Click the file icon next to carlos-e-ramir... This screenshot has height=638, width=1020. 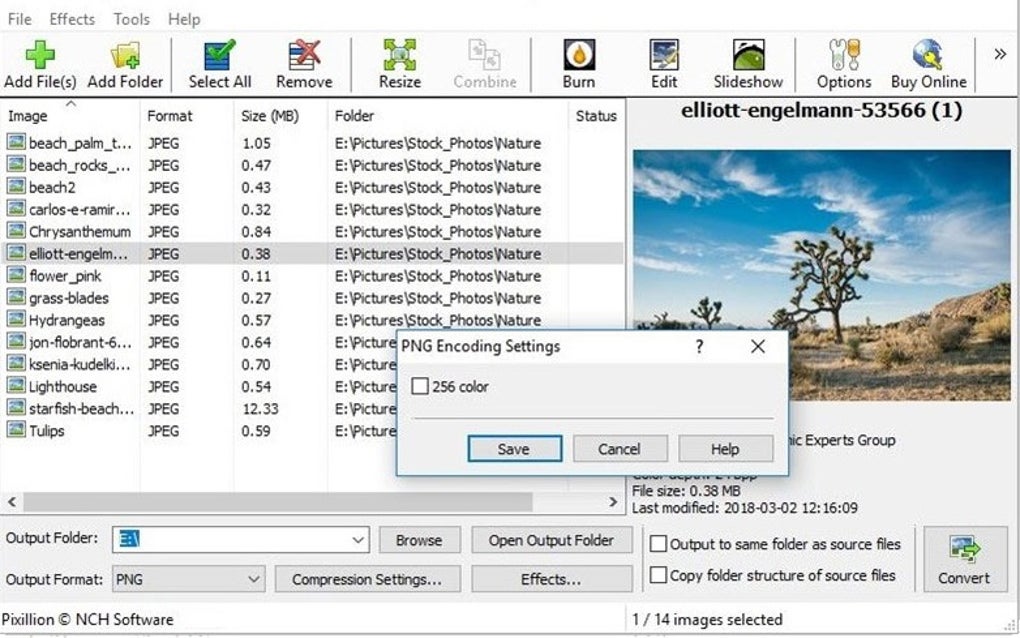(x=16, y=208)
